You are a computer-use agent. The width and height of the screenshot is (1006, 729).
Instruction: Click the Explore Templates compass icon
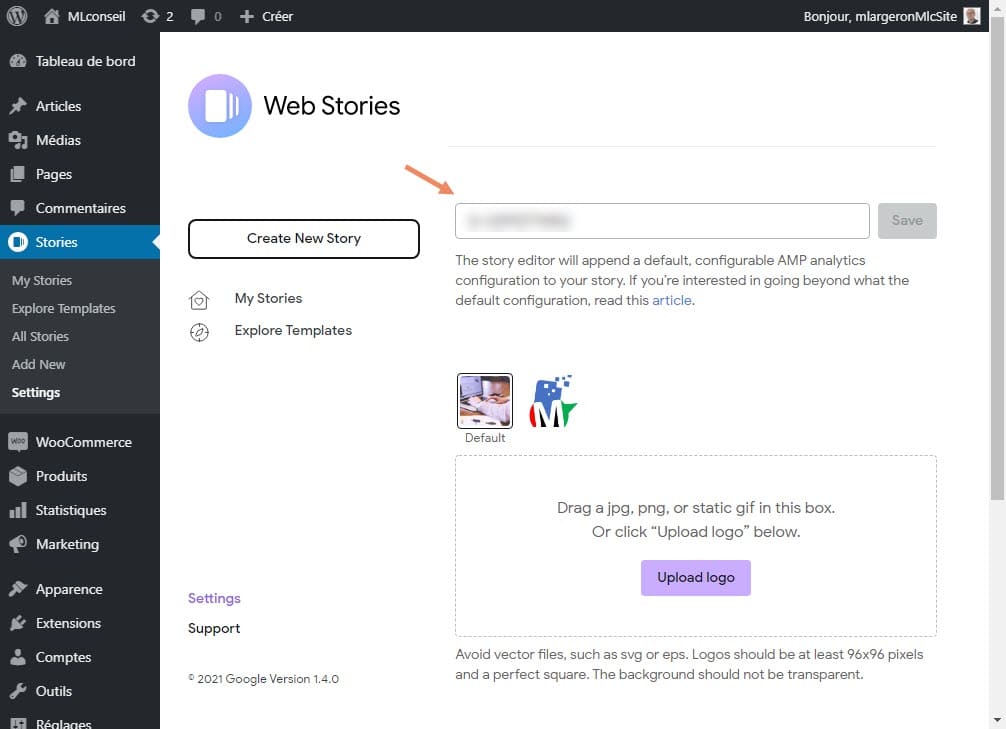coord(199,332)
